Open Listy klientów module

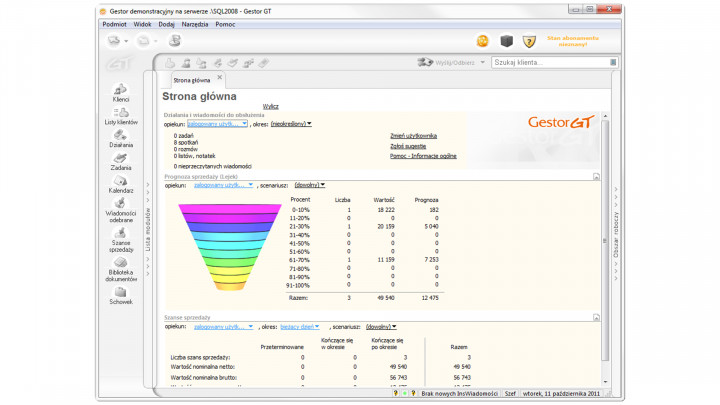(x=121, y=114)
